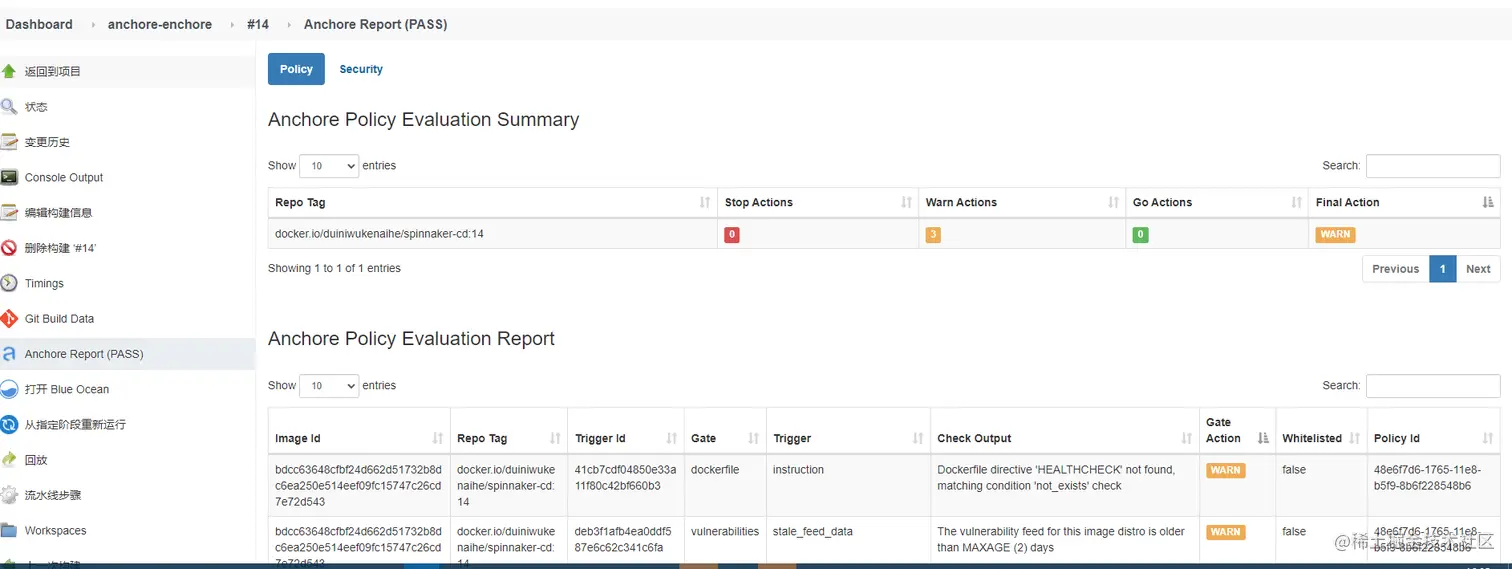Click the Git icon next to Git Build Data

click(9, 318)
